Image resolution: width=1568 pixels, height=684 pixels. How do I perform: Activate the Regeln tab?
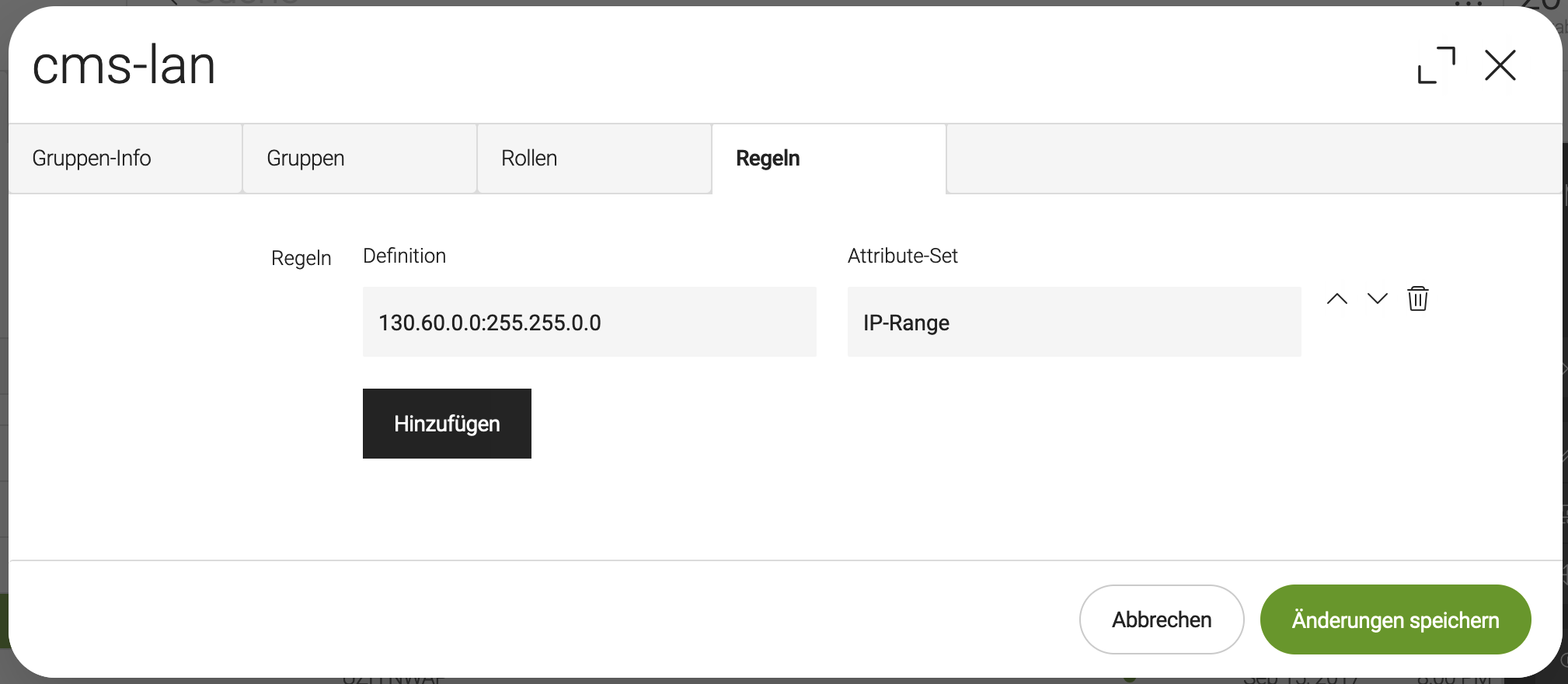pyautogui.click(x=829, y=159)
